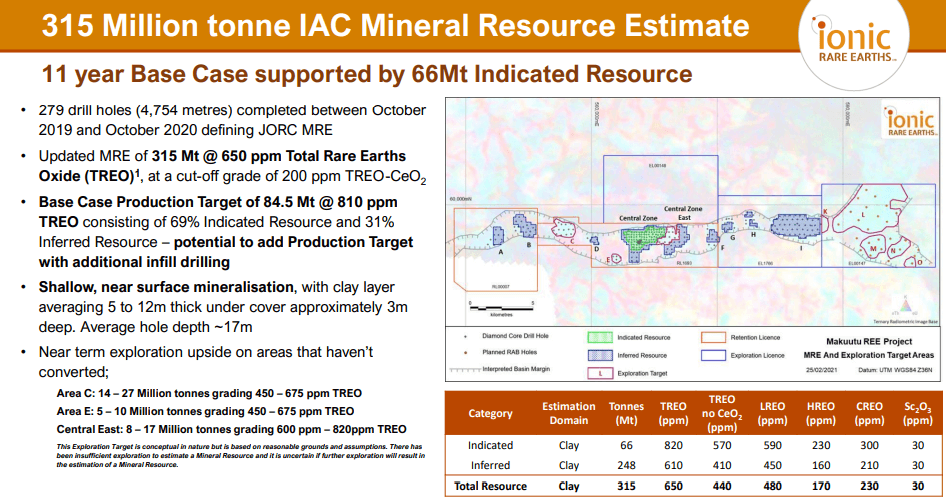Viewport: 946px width, 504px height.
Task: Click the bullet starting '279 drill holes (4,754 metres)'
Action: coord(232,120)
